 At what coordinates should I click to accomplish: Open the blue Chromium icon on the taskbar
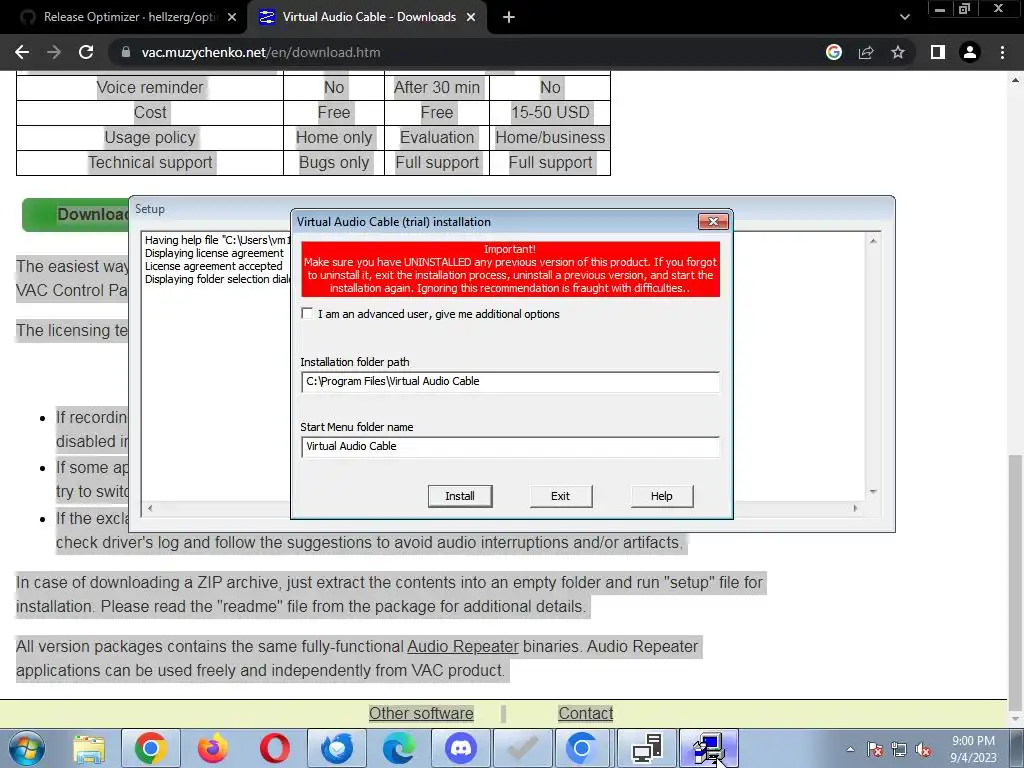click(x=581, y=748)
